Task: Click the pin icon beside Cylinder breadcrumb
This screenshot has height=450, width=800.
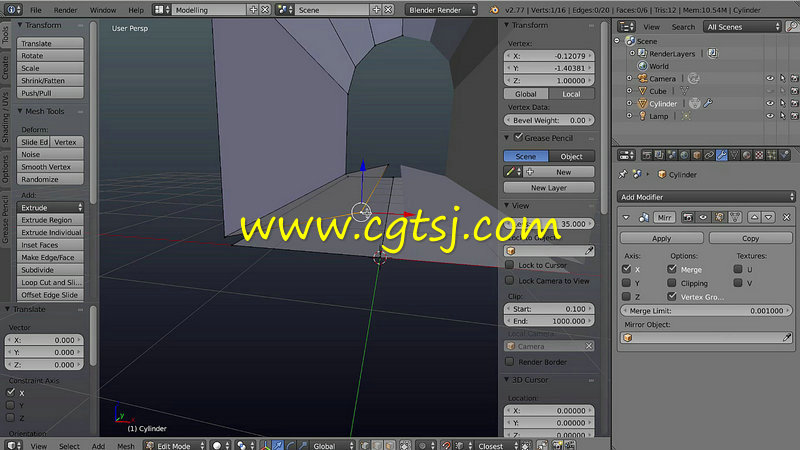Action: [622, 174]
